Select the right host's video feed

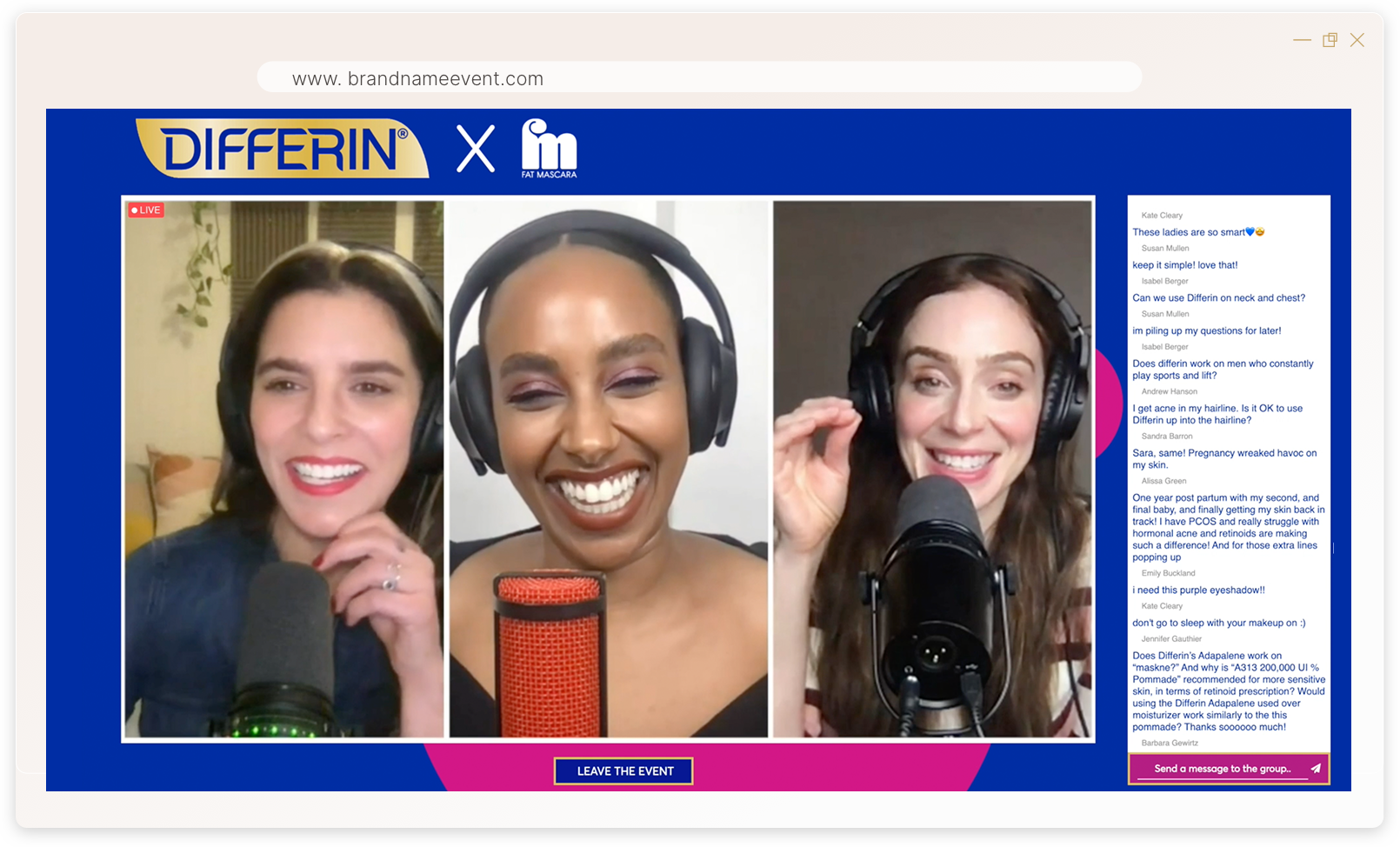pyautogui.click(x=933, y=470)
